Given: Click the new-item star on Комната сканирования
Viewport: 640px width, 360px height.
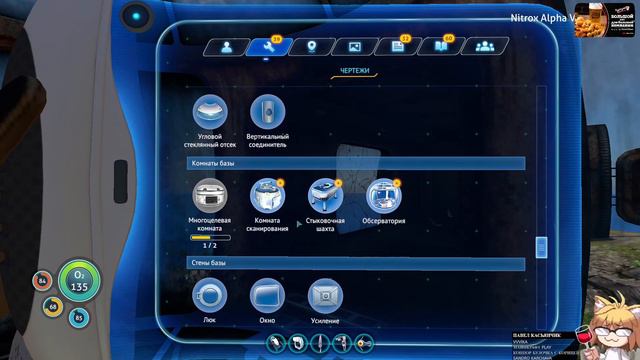Looking at the screenshot, I should [x=281, y=183].
